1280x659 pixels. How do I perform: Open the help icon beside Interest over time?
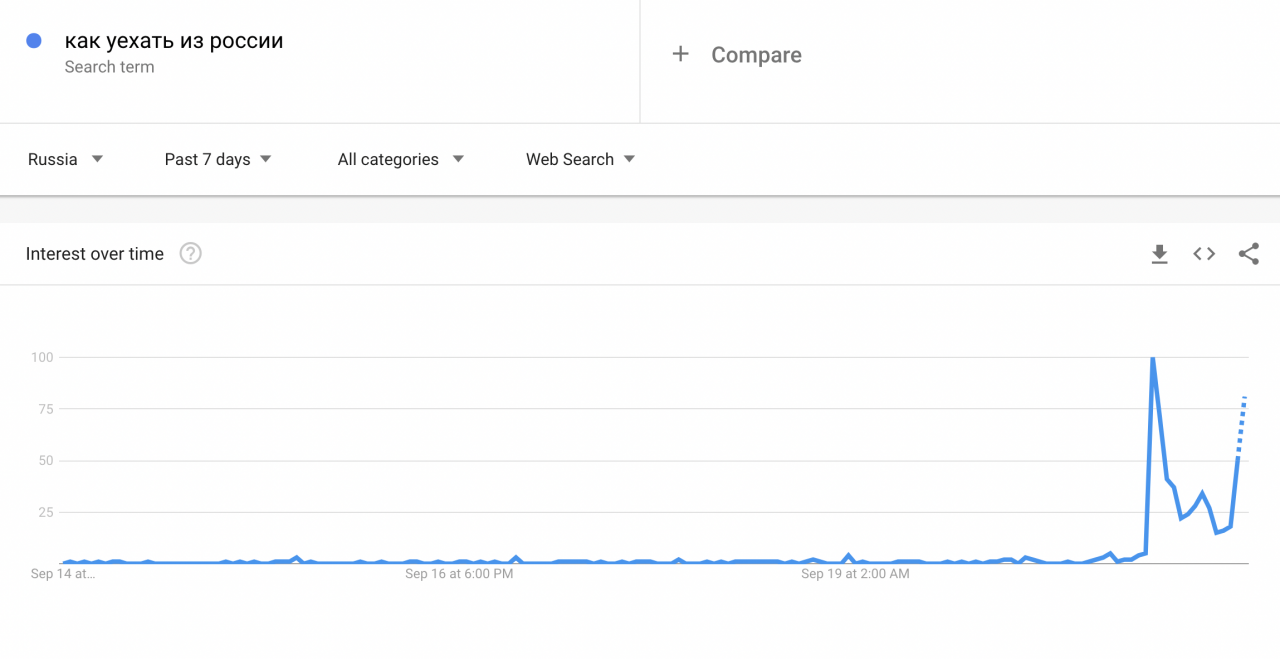[190, 254]
